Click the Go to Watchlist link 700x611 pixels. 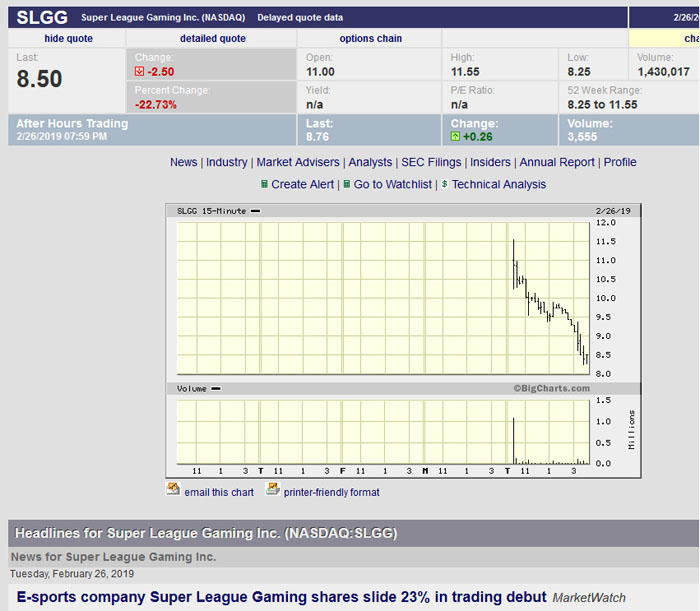(392, 184)
